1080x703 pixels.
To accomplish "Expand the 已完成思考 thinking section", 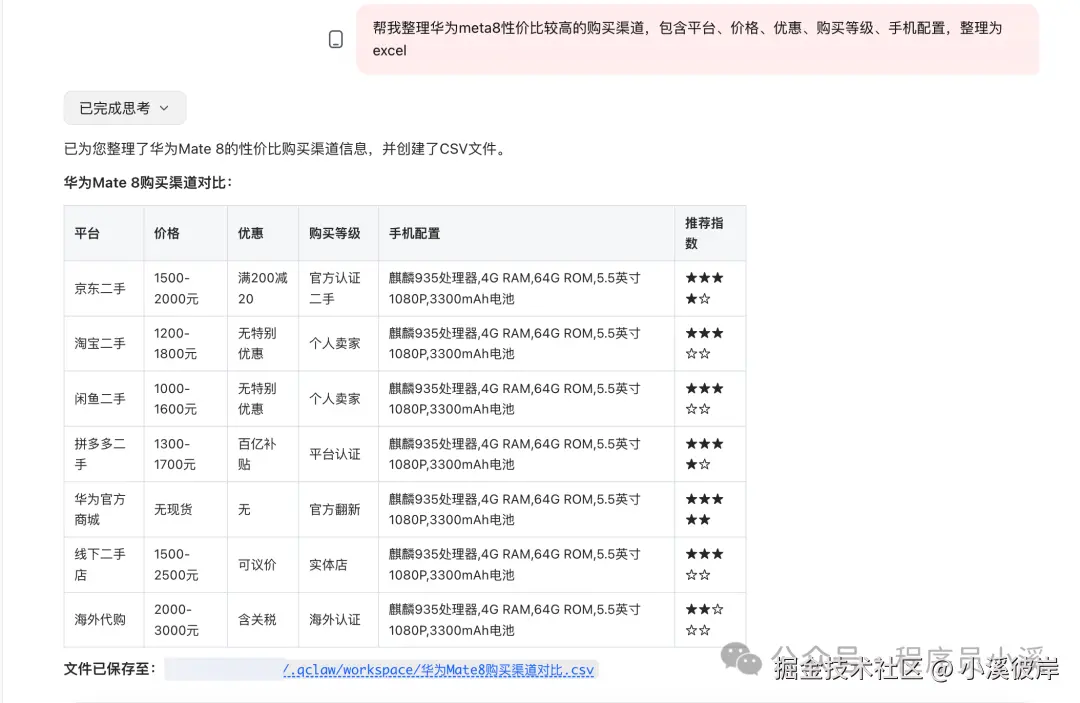I will pos(125,108).
